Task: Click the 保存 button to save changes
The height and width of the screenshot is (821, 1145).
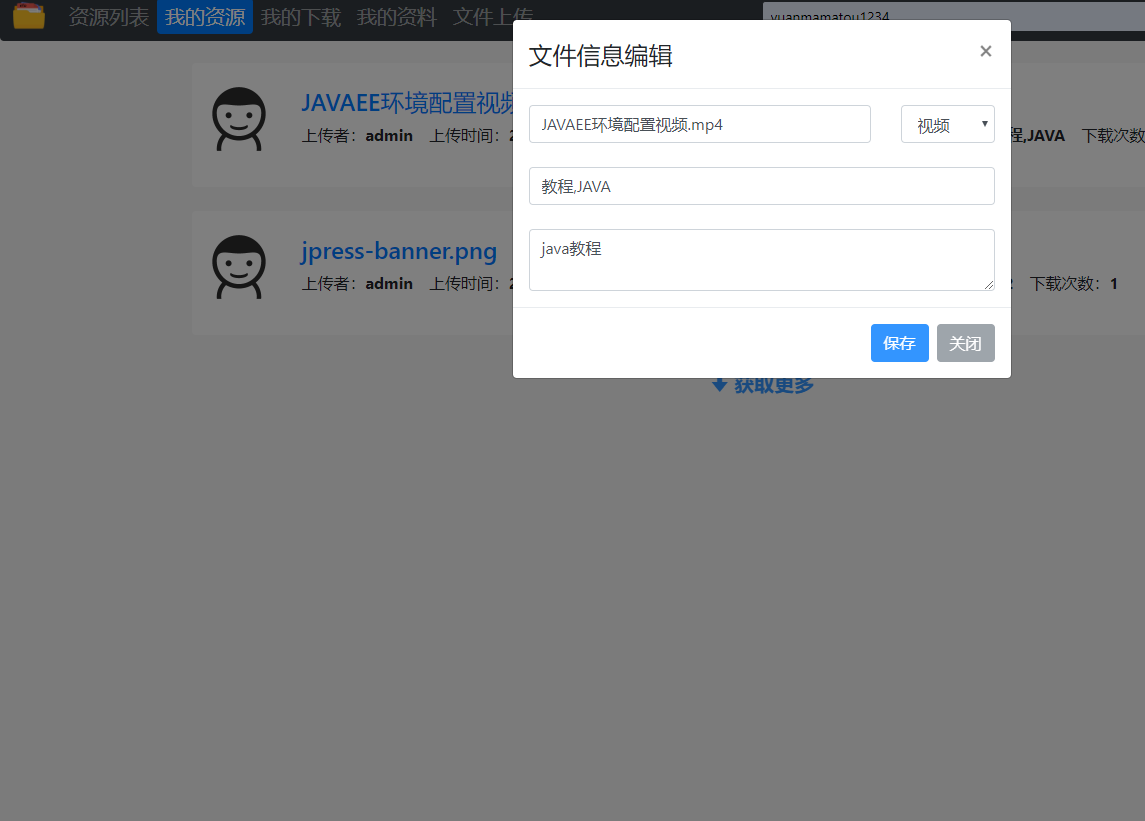Action: [899, 343]
